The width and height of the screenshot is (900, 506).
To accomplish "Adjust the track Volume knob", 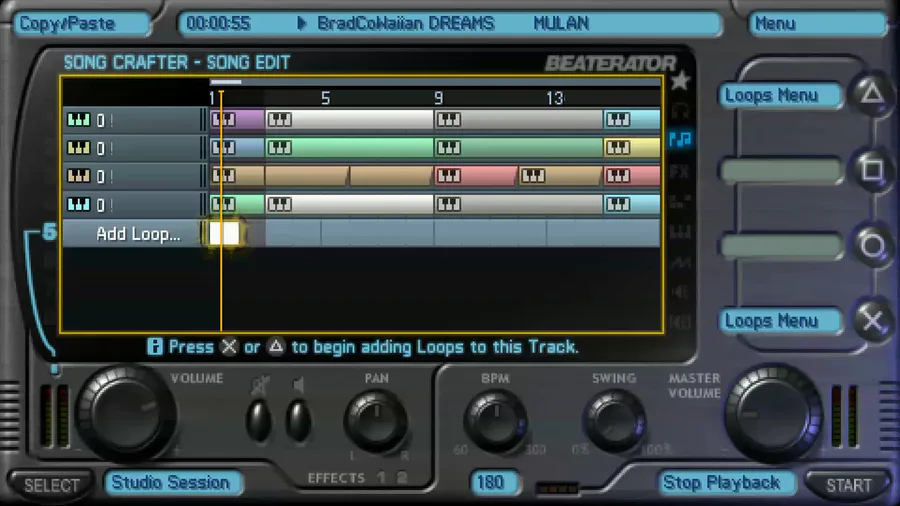I will tap(125, 414).
